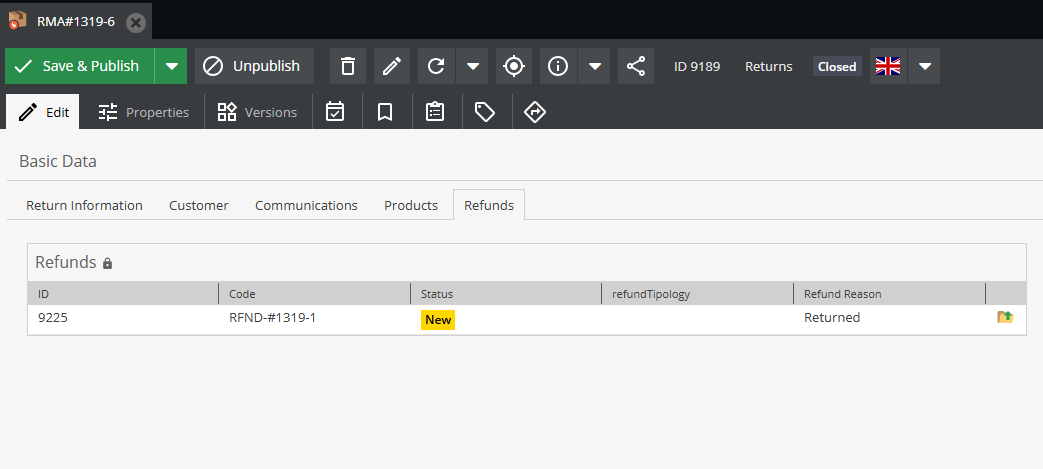Open the tags tab icon
Image resolution: width=1043 pixels, height=469 pixels.
(485, 112)
